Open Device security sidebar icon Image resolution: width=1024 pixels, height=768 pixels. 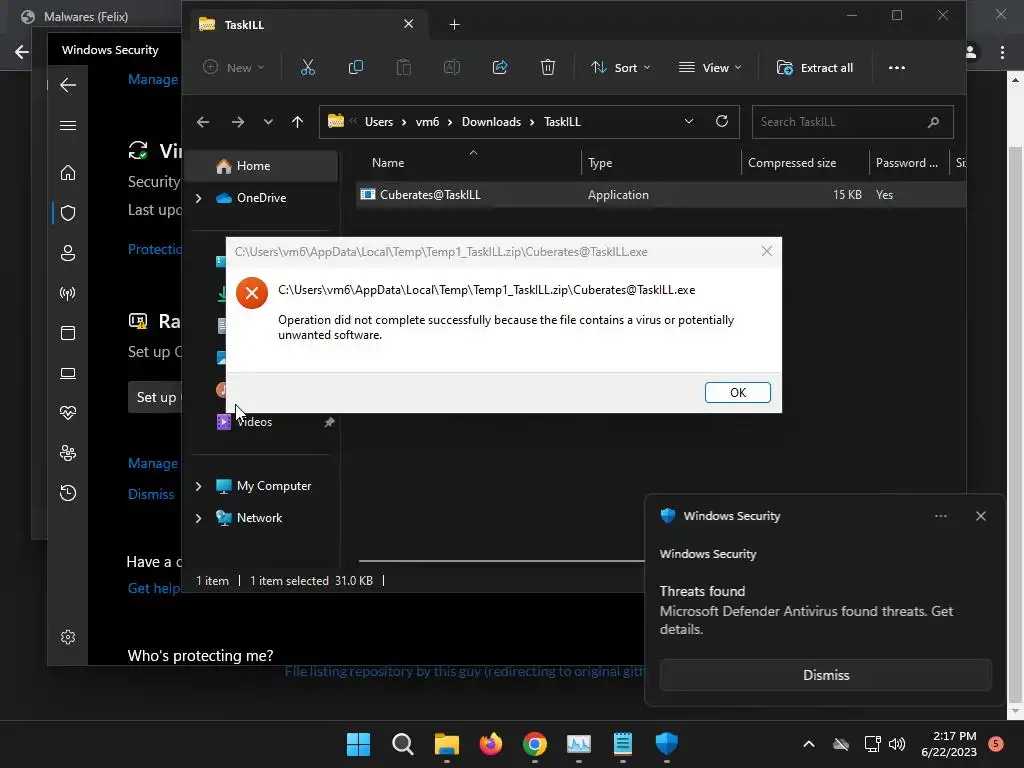click(68, 373)
